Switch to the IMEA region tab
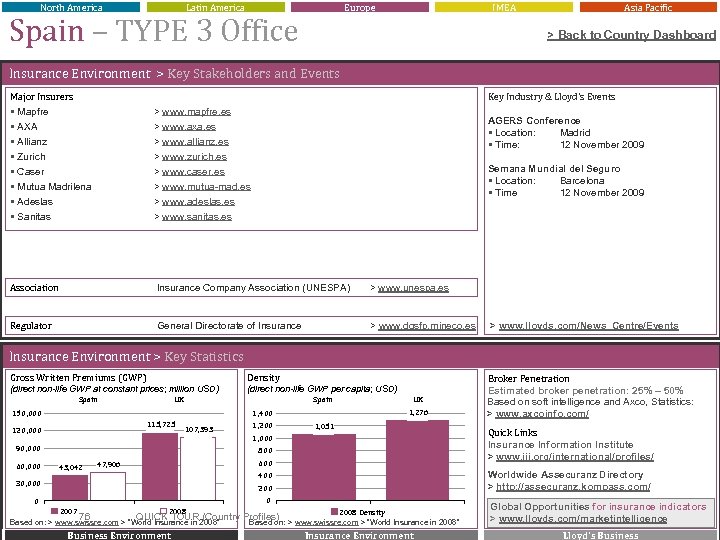Viewport: 720px width, 540px height. [x=504, y=7]
